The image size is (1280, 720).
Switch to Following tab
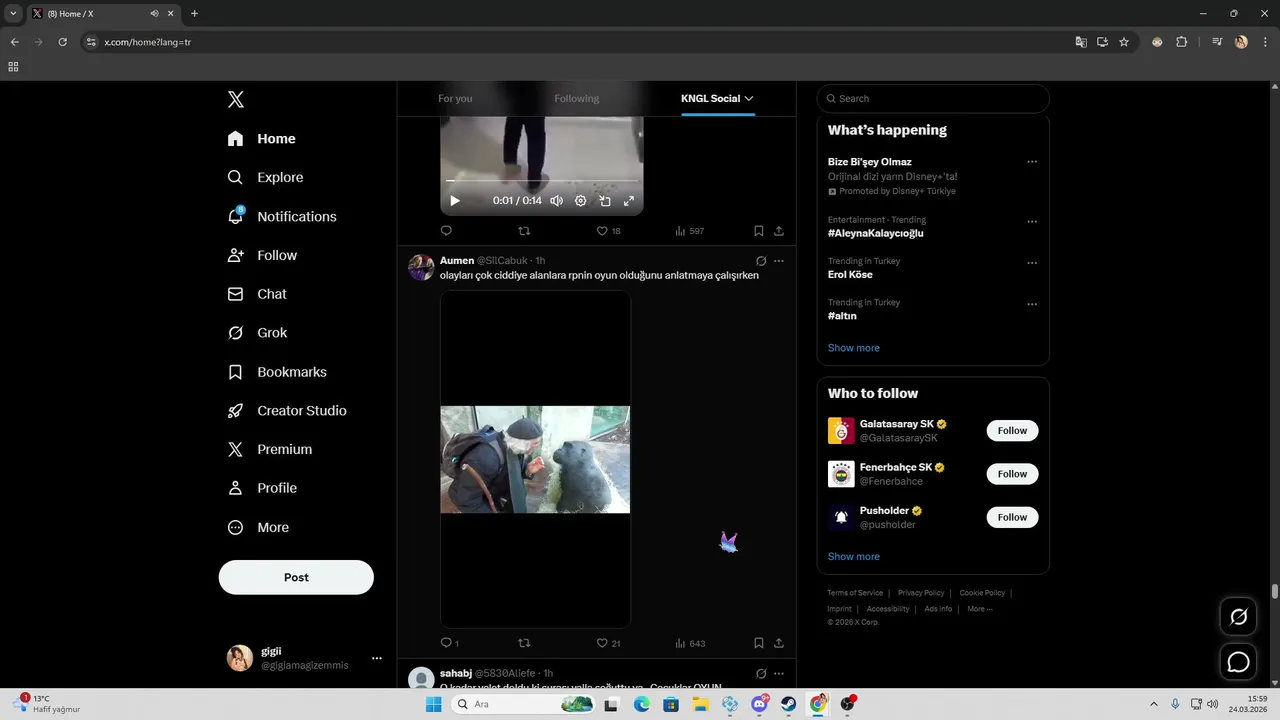pyautogui.click(x=577, y=98)
